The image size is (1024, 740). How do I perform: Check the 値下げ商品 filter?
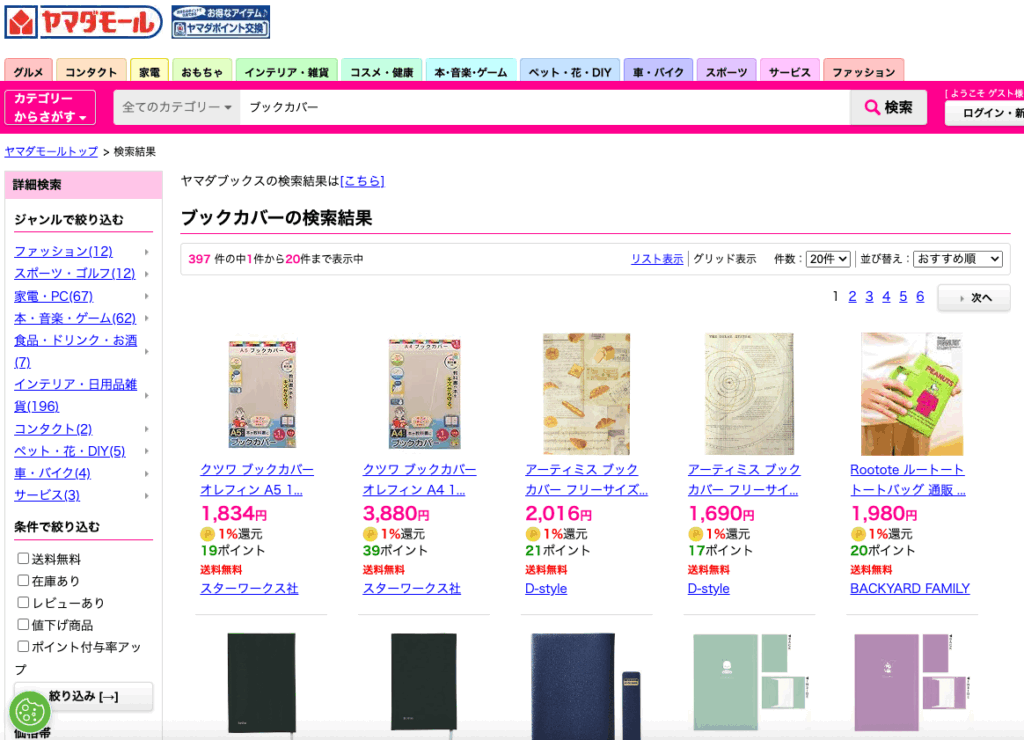[23, 624]
